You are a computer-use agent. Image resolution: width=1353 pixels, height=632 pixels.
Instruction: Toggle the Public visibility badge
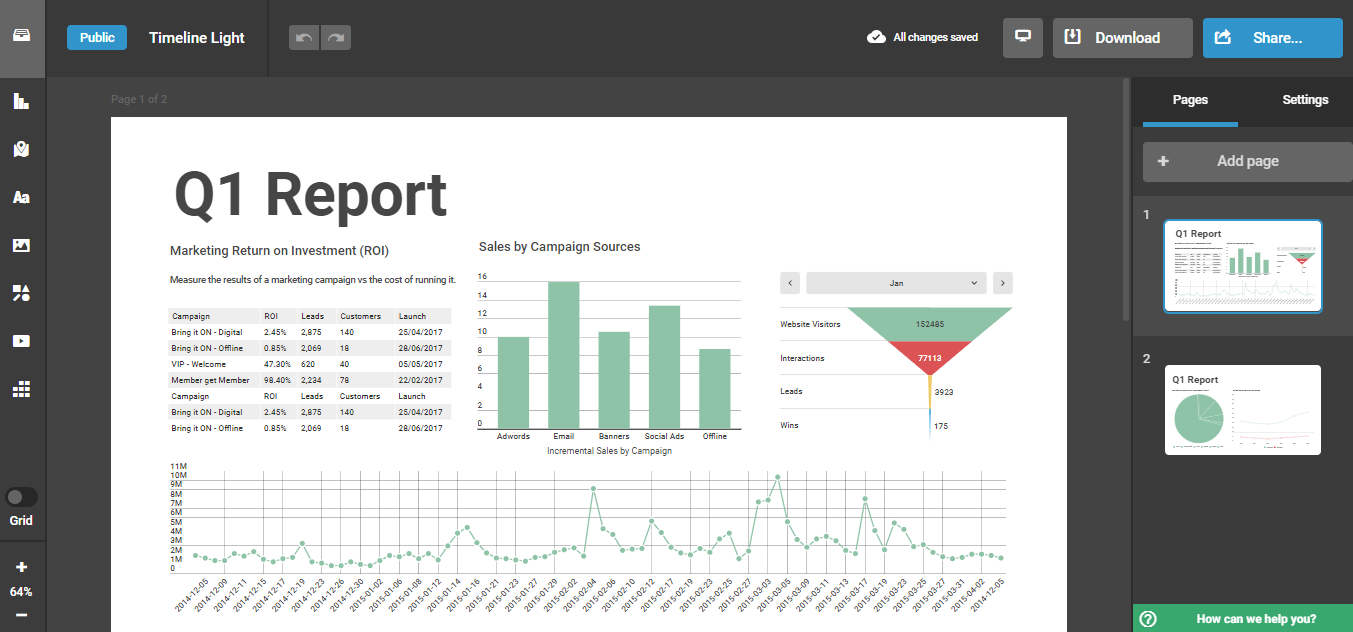click(x=97, y=37)
